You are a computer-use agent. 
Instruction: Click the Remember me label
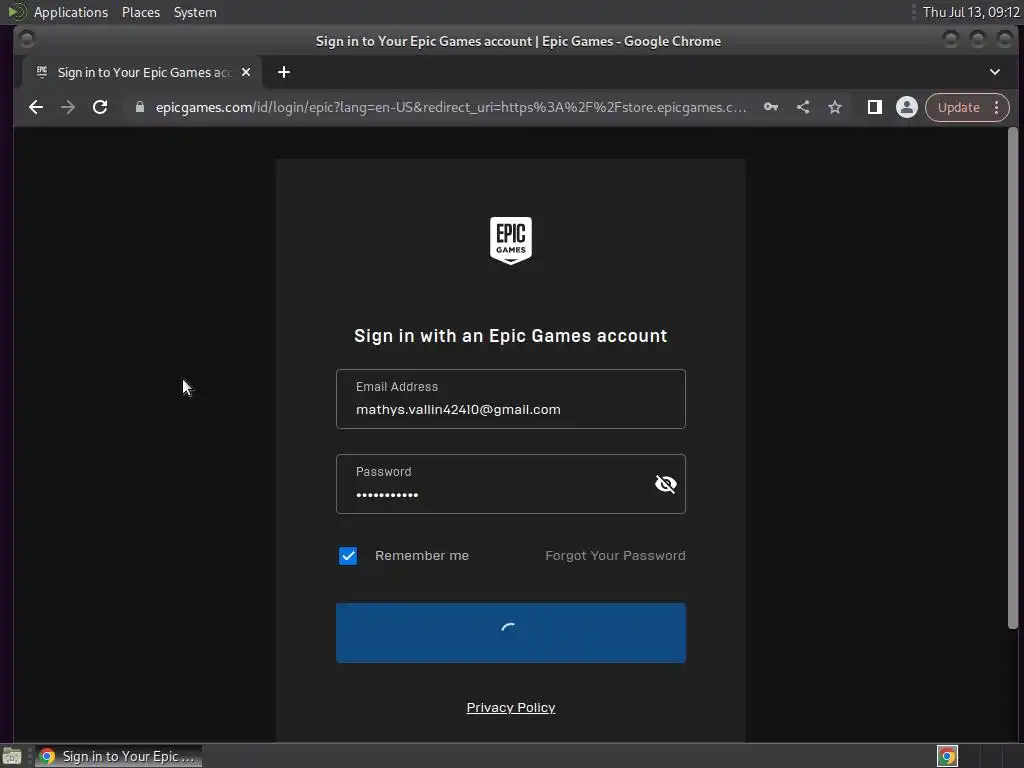click(422, 556)
